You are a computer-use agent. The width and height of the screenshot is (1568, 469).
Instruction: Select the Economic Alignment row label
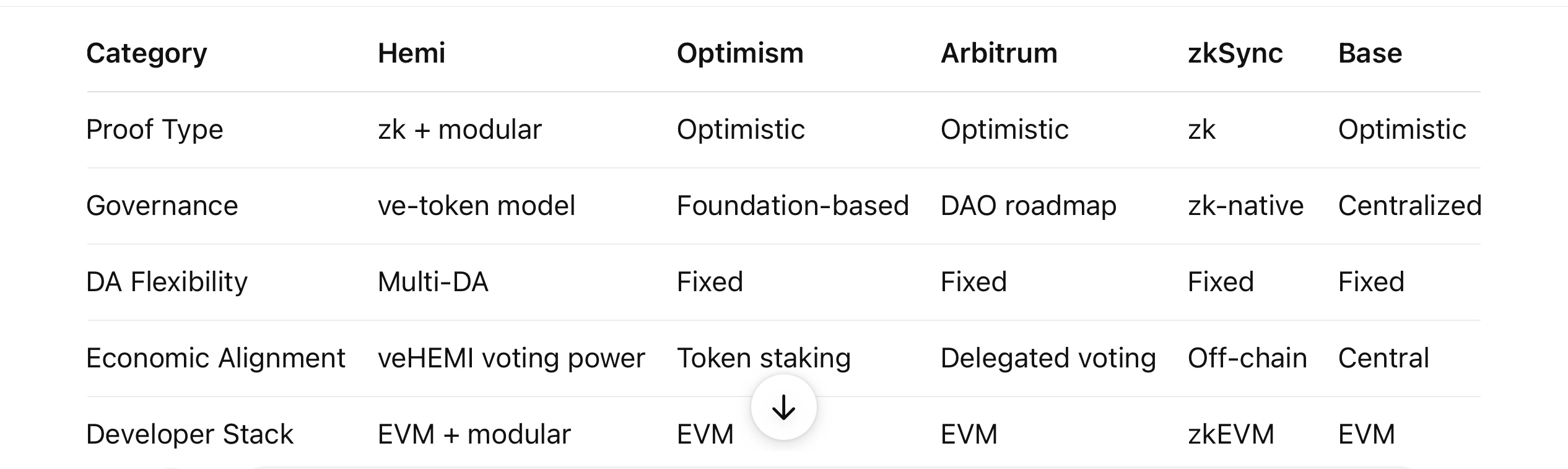point(216,358)
